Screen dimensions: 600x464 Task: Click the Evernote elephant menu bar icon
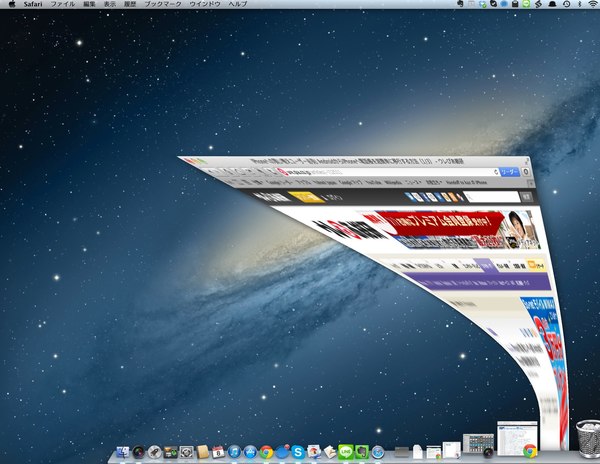pyautogui.click(x=458, y=5)
